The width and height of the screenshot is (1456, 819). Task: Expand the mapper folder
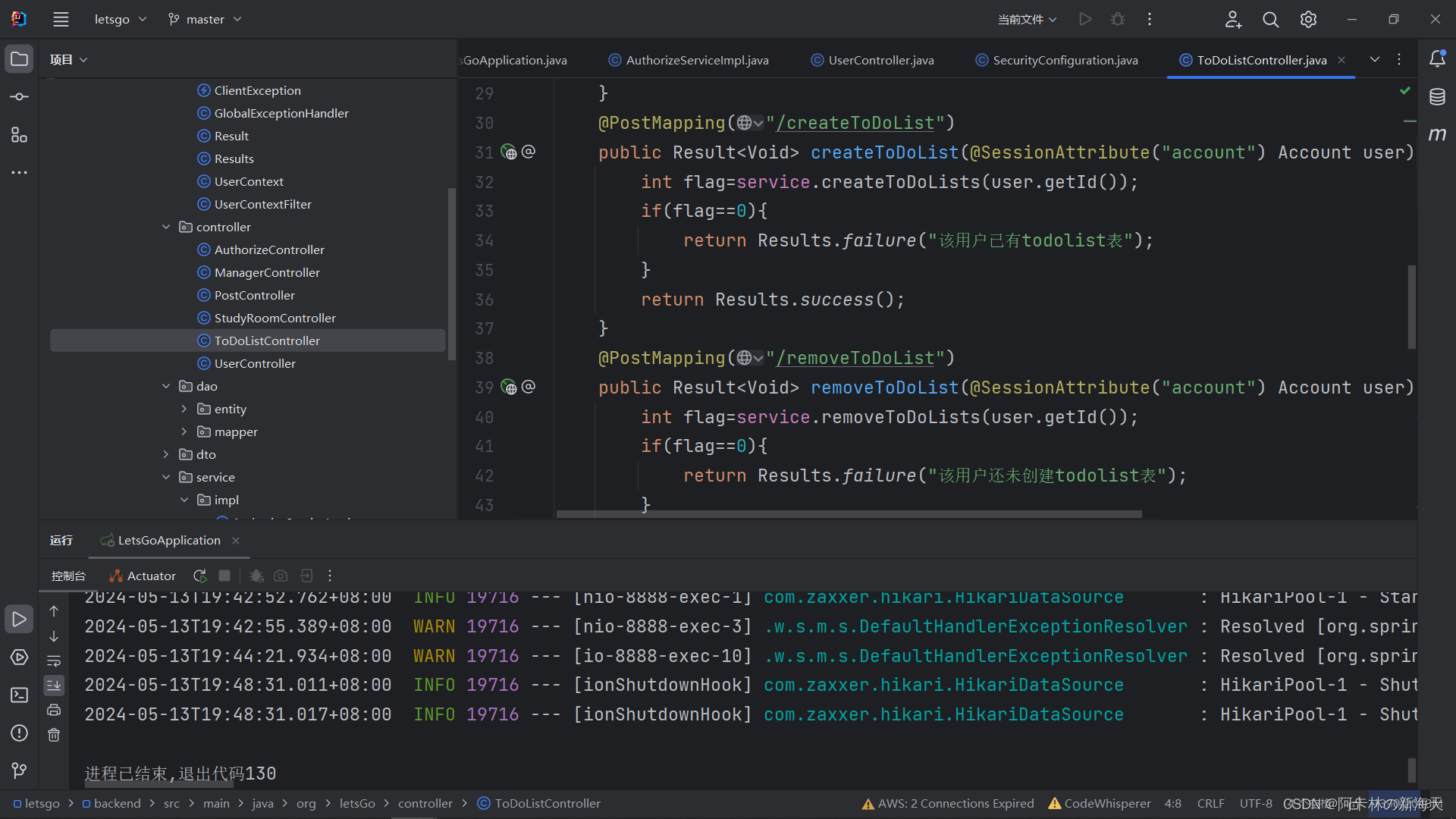(x=184, y=431)
